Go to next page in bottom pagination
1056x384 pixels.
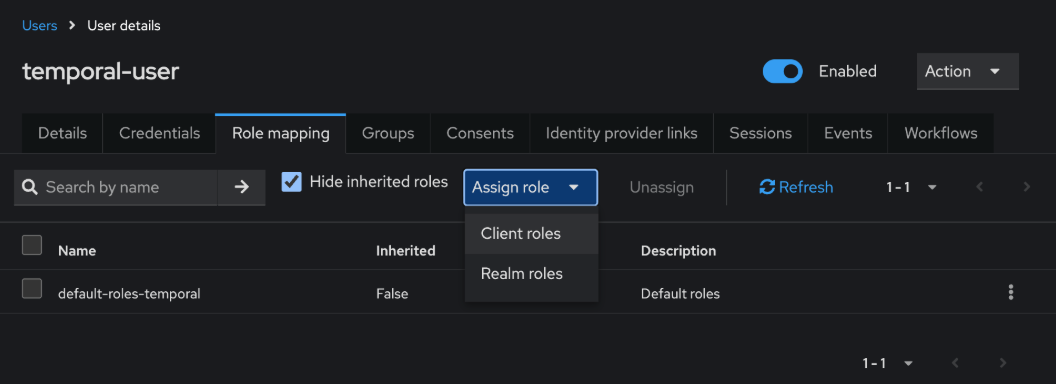tap(1003, 363)
